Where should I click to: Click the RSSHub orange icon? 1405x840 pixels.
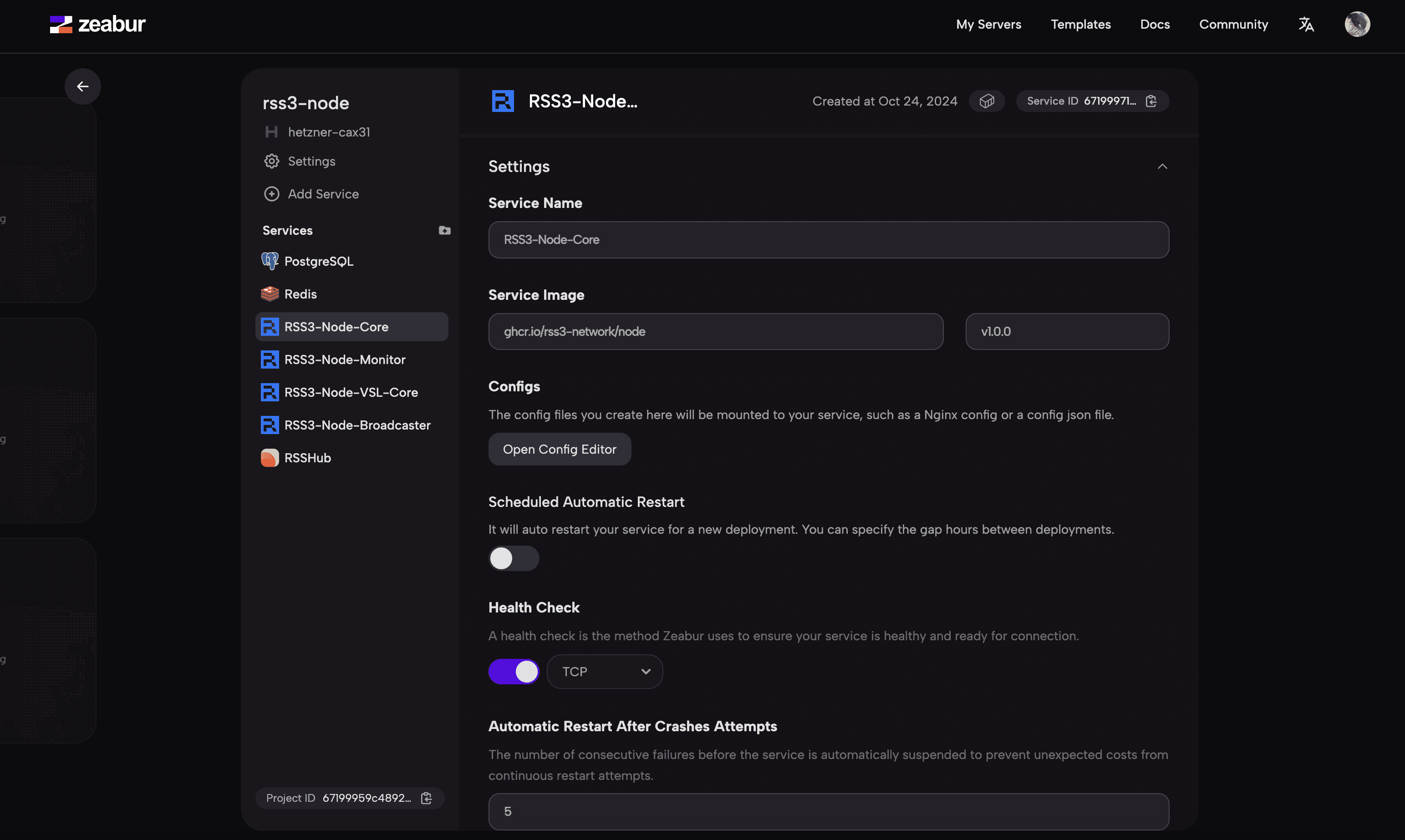pos(270,458)
